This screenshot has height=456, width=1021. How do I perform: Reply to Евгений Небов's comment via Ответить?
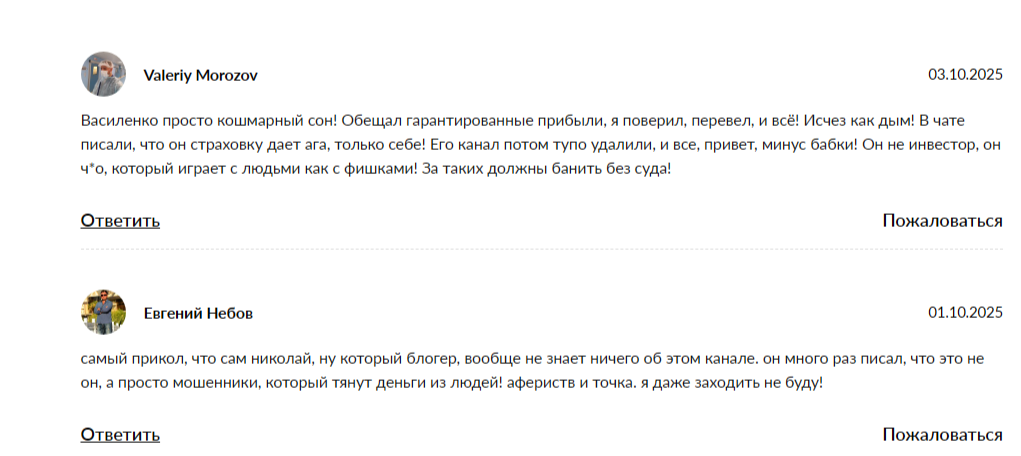(x=120, y=435)
